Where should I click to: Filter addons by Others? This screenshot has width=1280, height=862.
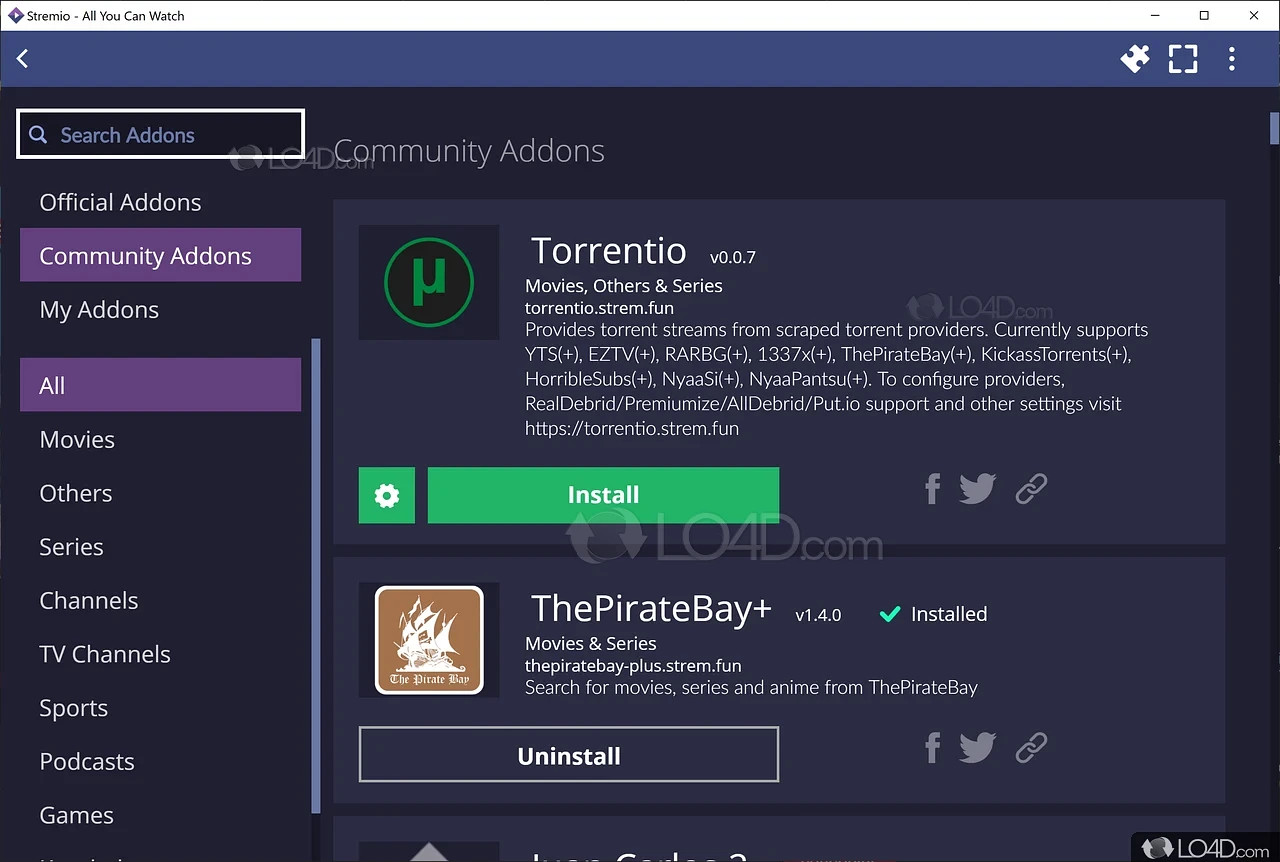coord(160,493)
